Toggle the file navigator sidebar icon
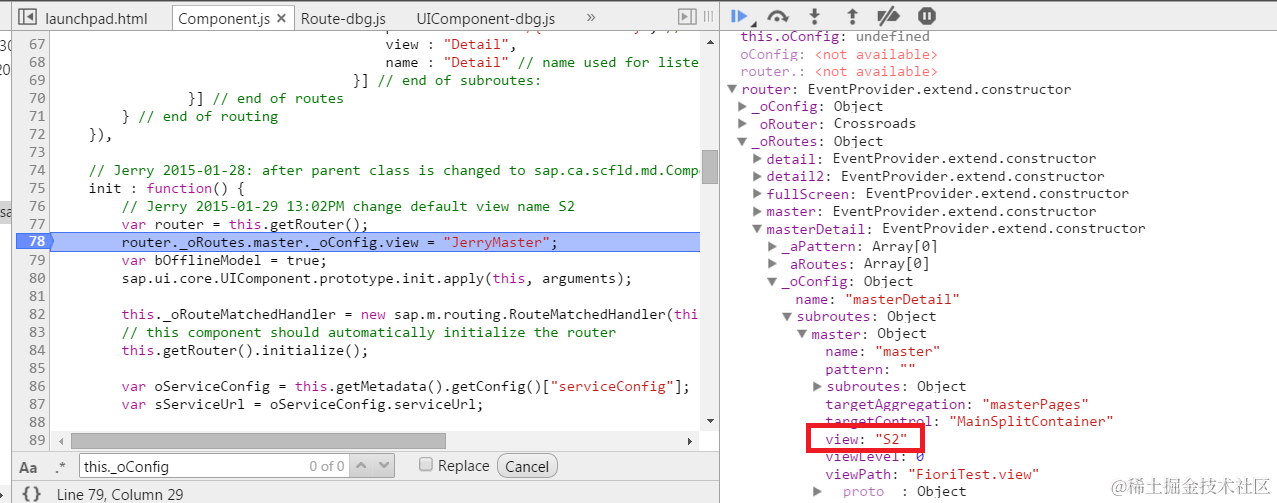1277x503 pixels. [28, 17]
